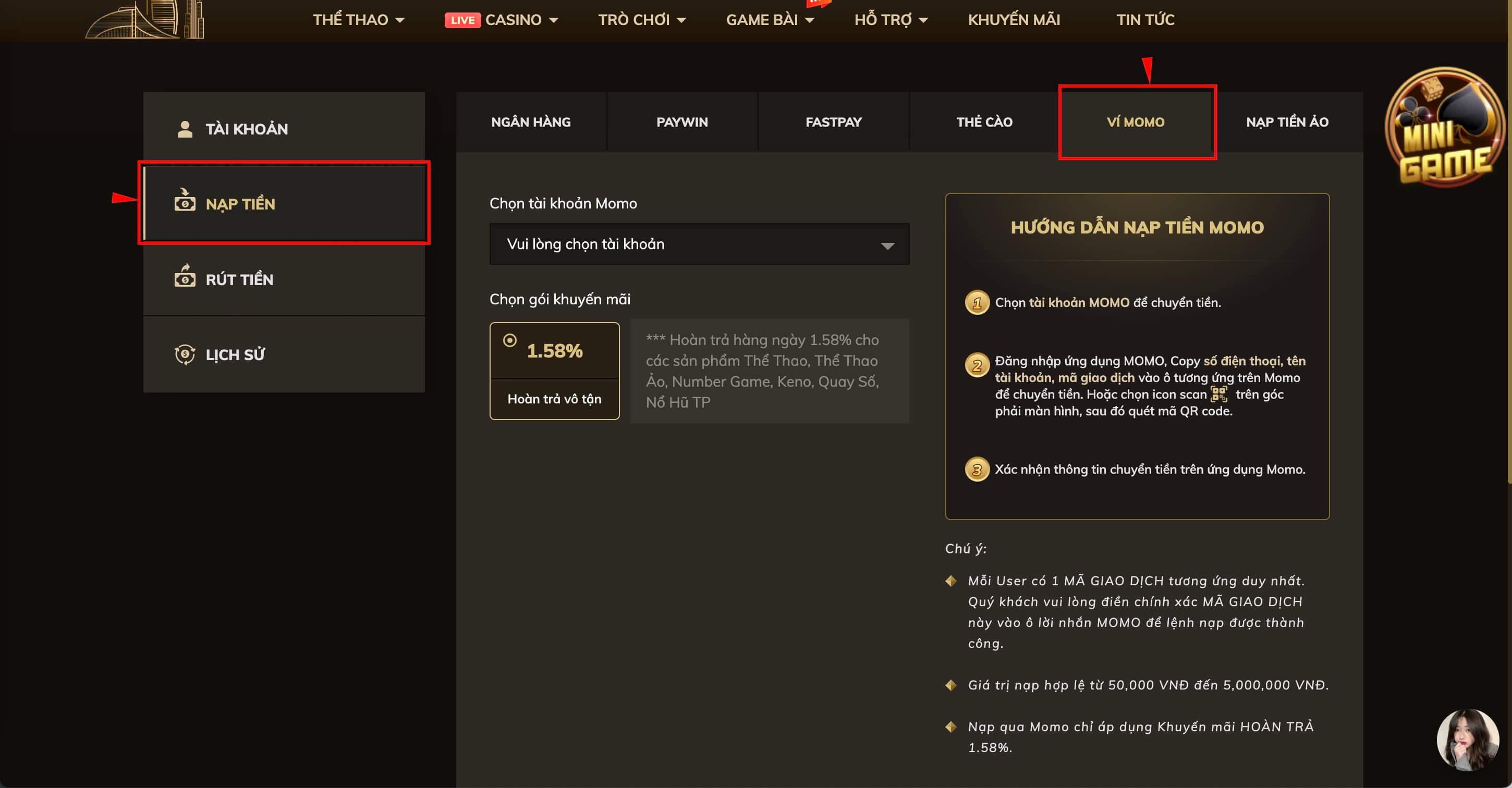The height and width of the screenshot is (788, 1512).
Task: Switch to the Thẻ Cào tab
Action: click(984, 122)
